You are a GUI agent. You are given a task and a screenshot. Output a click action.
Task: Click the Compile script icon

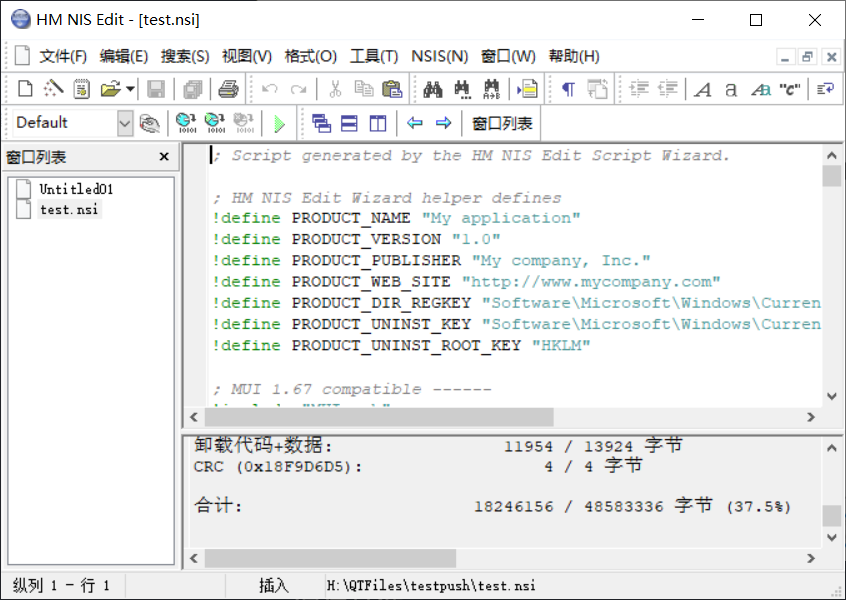pos(187,124)
